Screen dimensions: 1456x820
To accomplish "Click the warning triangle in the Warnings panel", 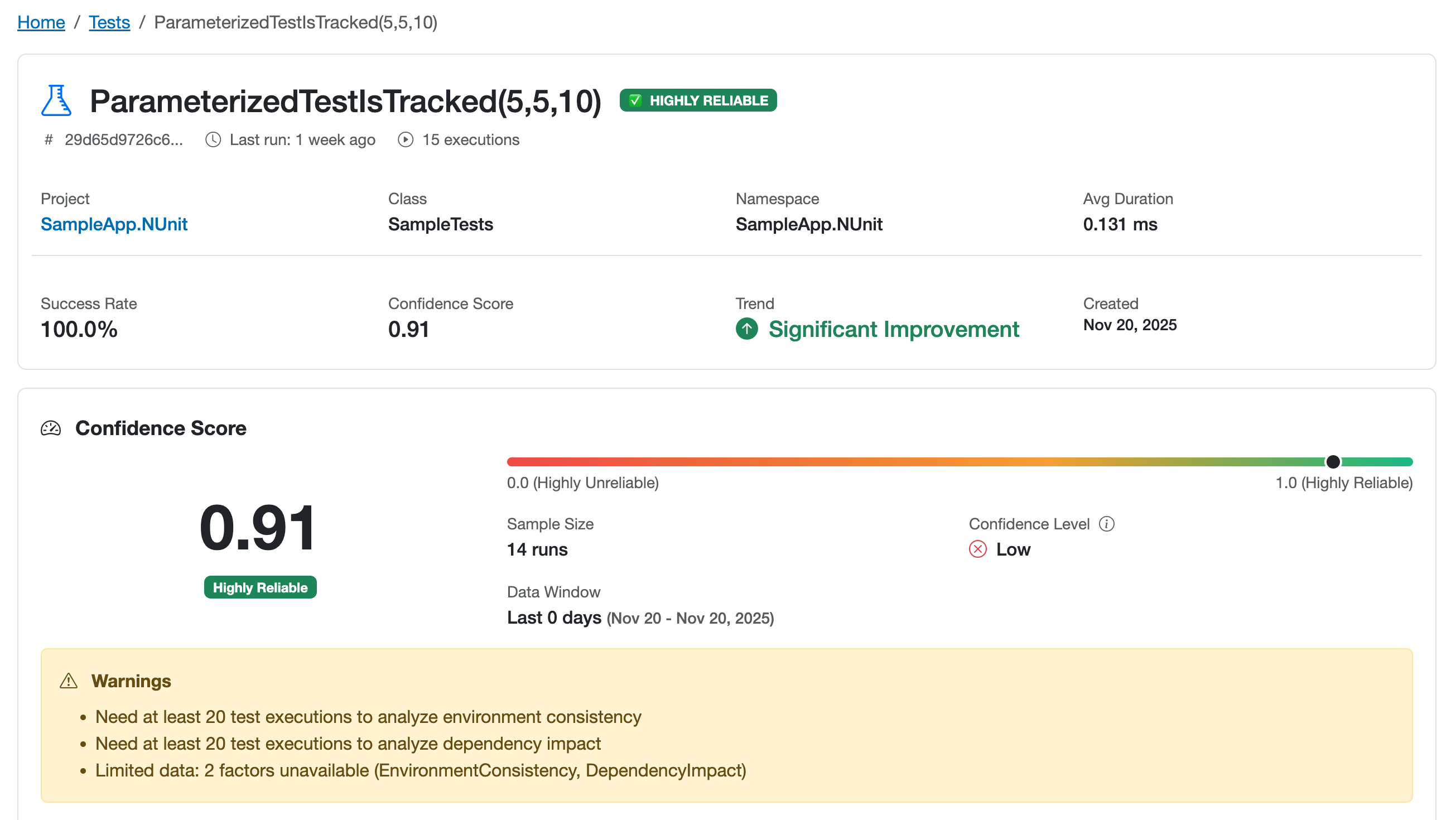I will coord(69,681).
